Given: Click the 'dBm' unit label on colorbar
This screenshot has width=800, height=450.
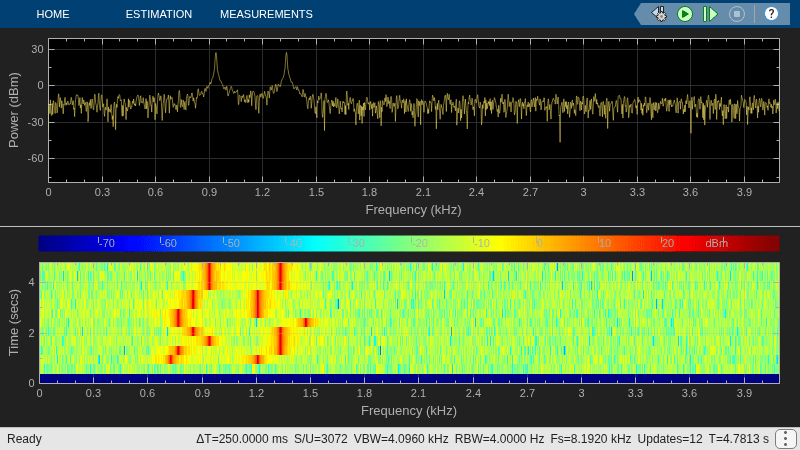Looking at the screenshot, I should tap(716, 243).
